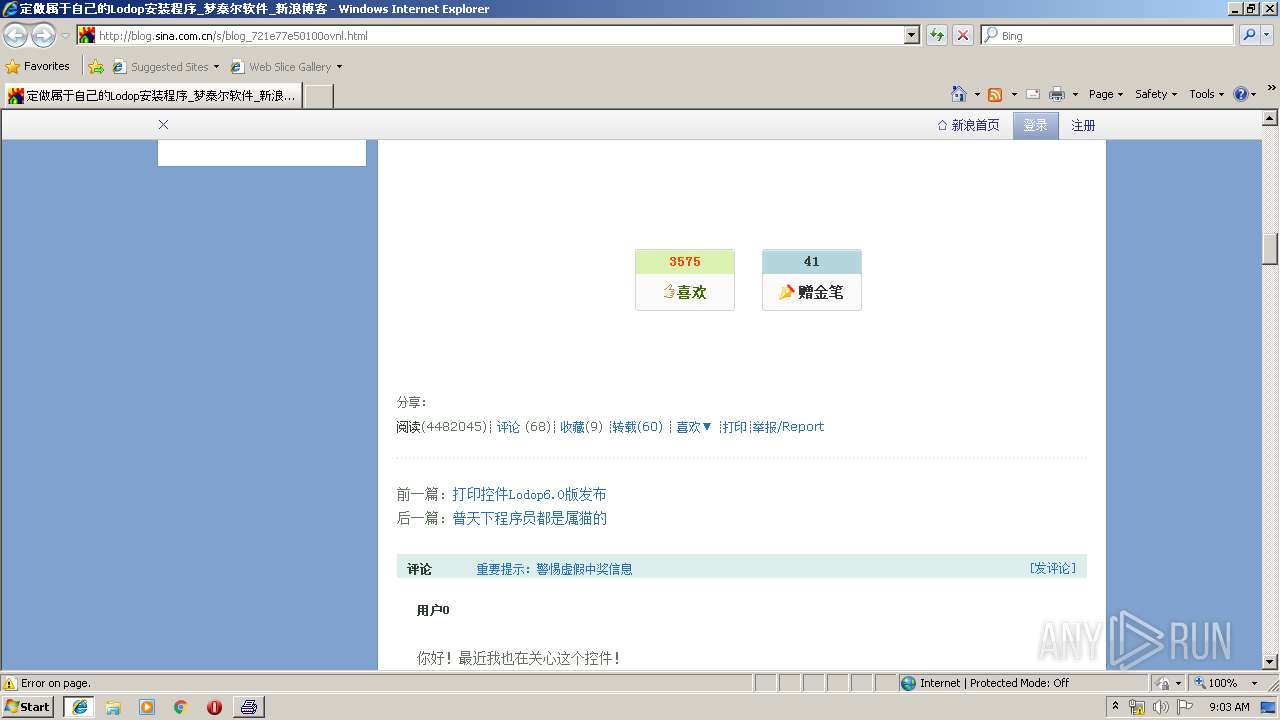Stop loading with the red X icon
This screenshot has width=1280, height=720.
(962, 35)
